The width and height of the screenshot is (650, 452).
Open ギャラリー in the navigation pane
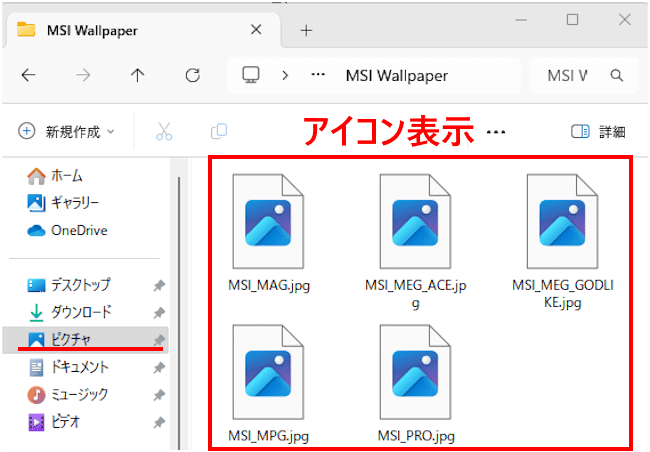coord(63,203)
